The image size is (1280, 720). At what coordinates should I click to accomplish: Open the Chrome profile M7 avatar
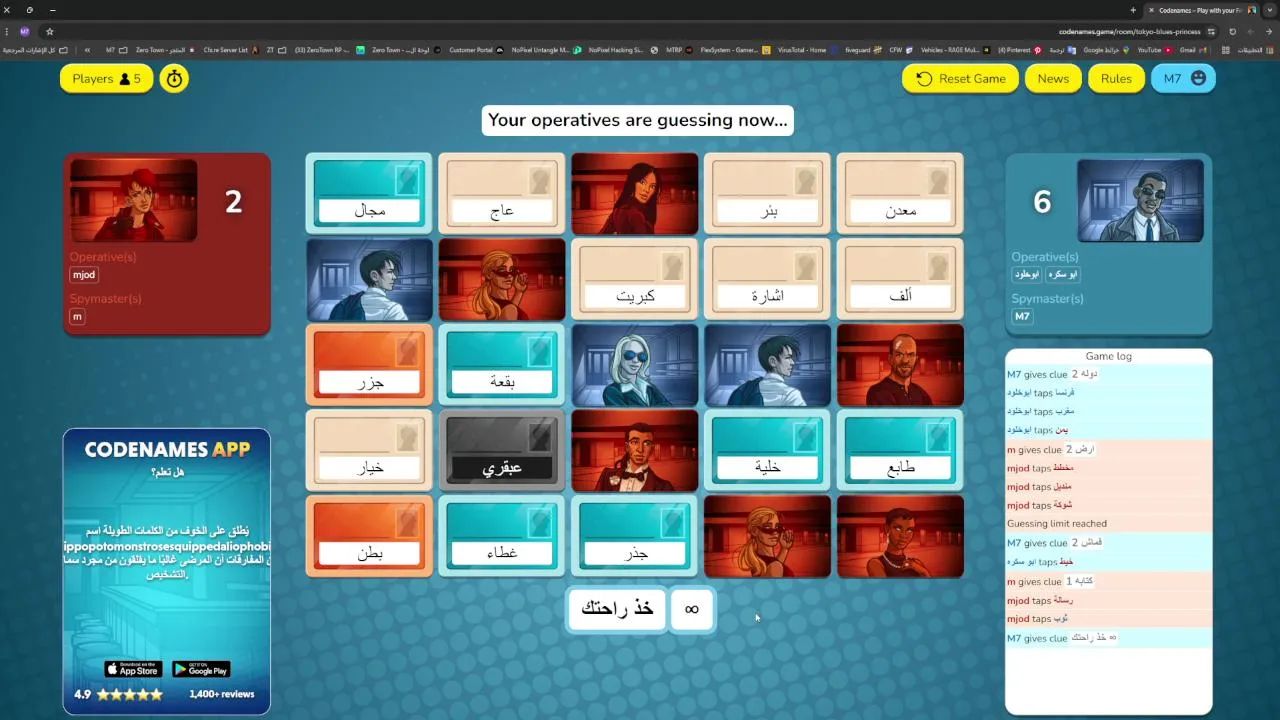(x=25, y=31)
